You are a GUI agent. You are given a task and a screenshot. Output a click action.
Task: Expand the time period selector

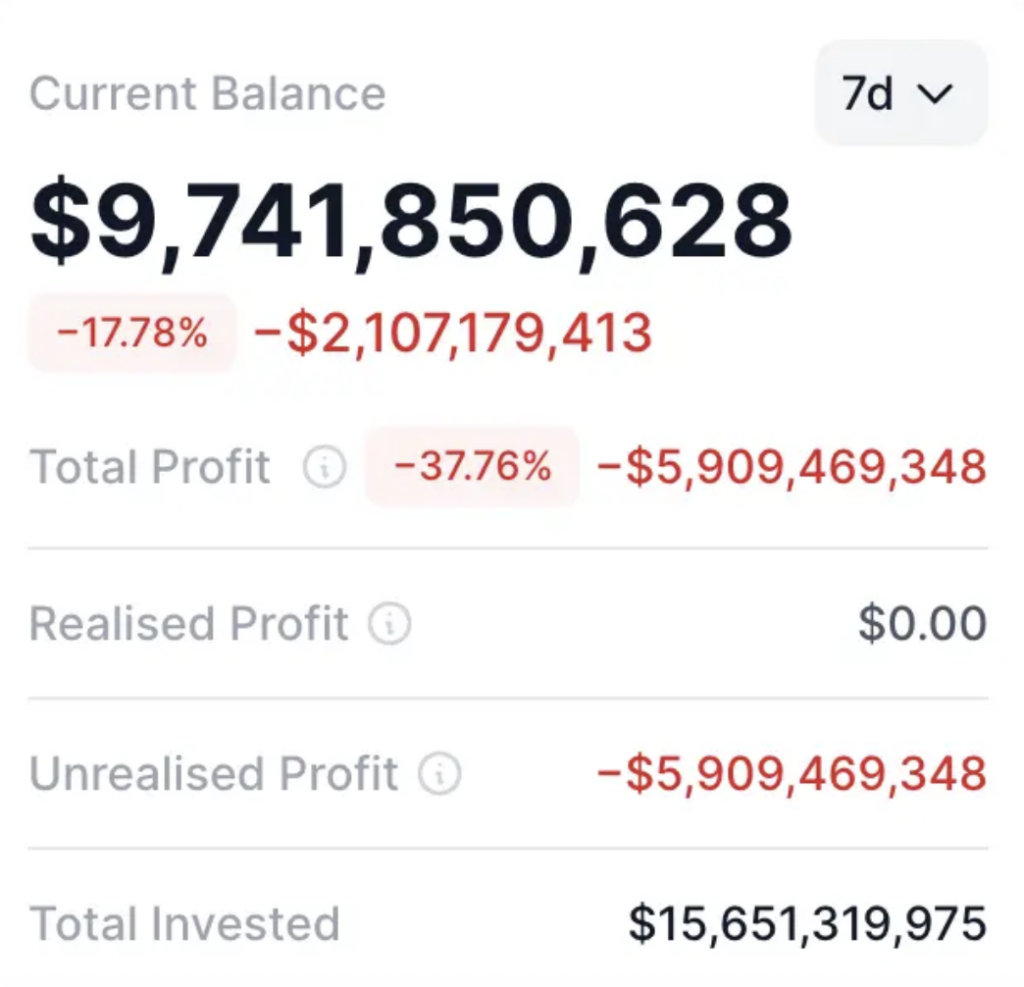(x=900, y=94)
